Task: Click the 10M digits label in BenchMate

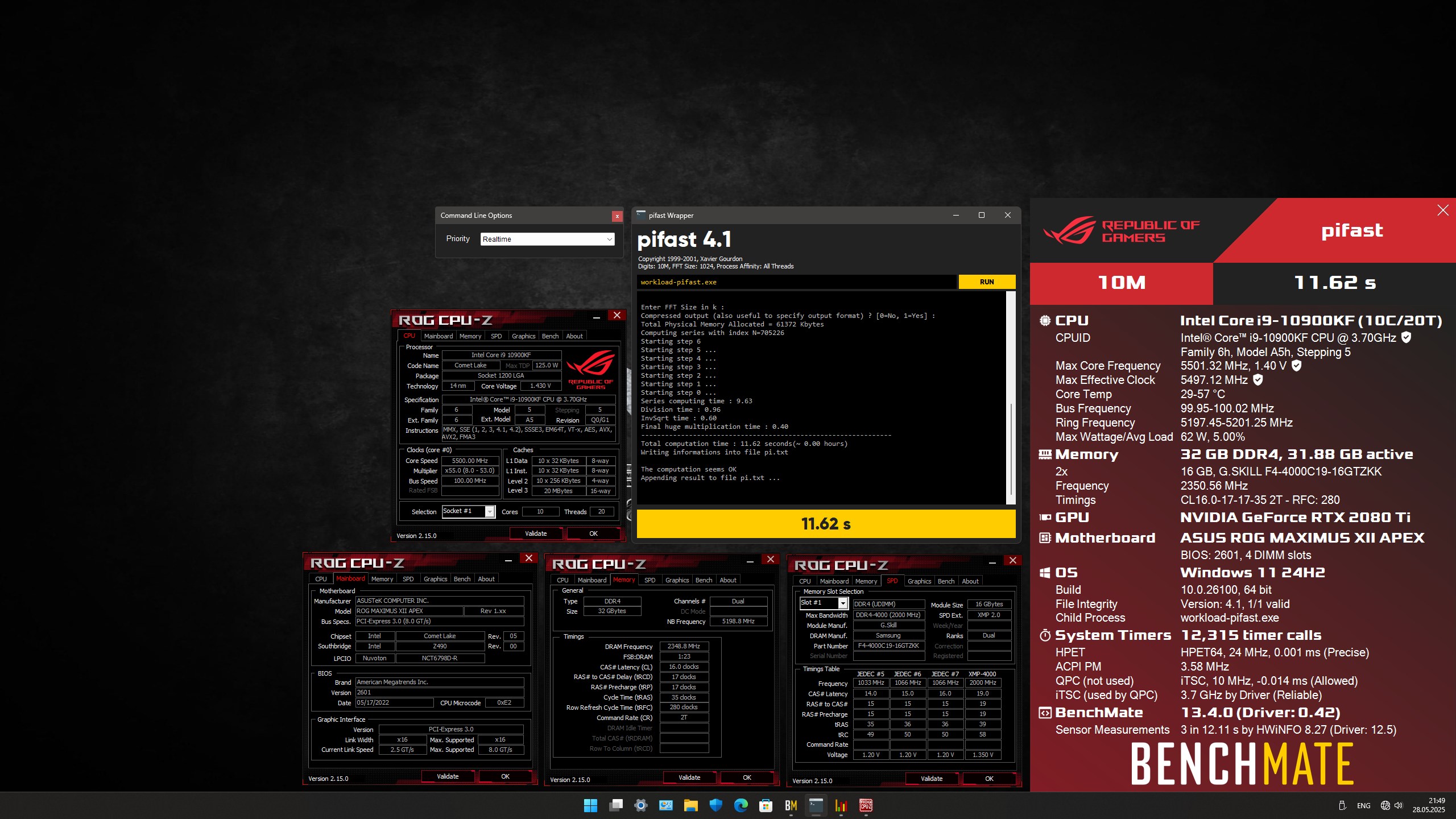Action: pos(1122,283)
